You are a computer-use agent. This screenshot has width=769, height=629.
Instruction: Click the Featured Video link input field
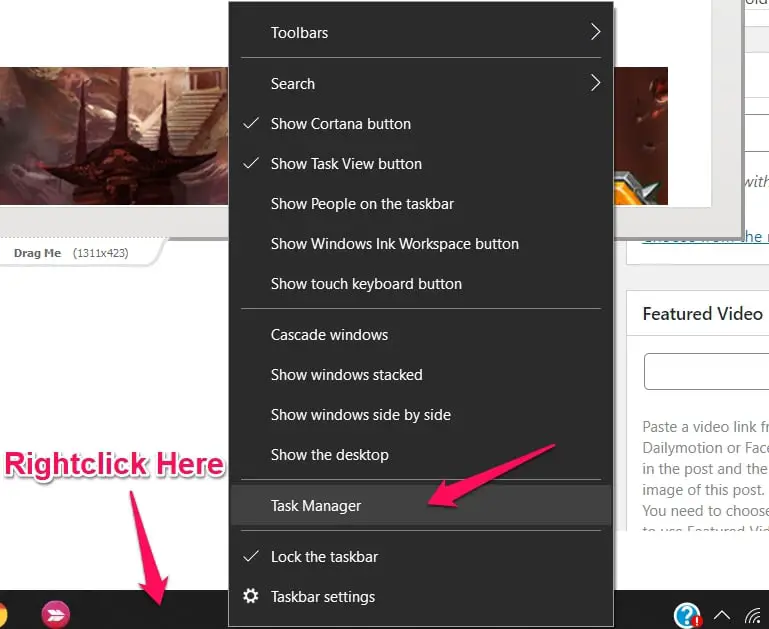click(x=707, y=371)
